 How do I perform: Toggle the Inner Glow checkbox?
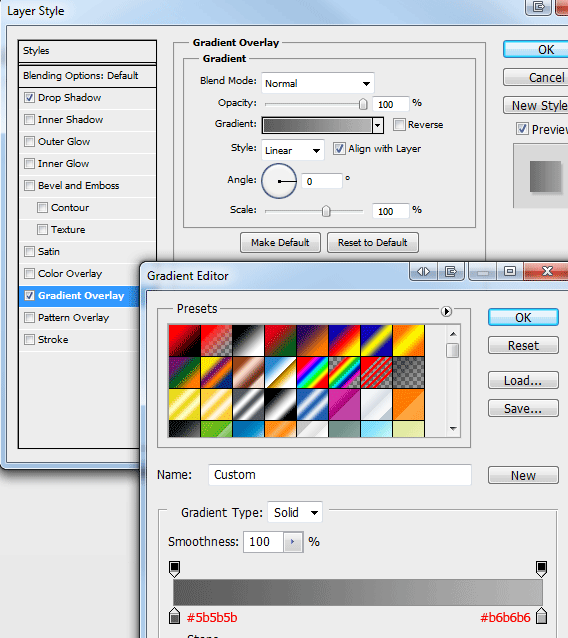click(x=29, y=164)
